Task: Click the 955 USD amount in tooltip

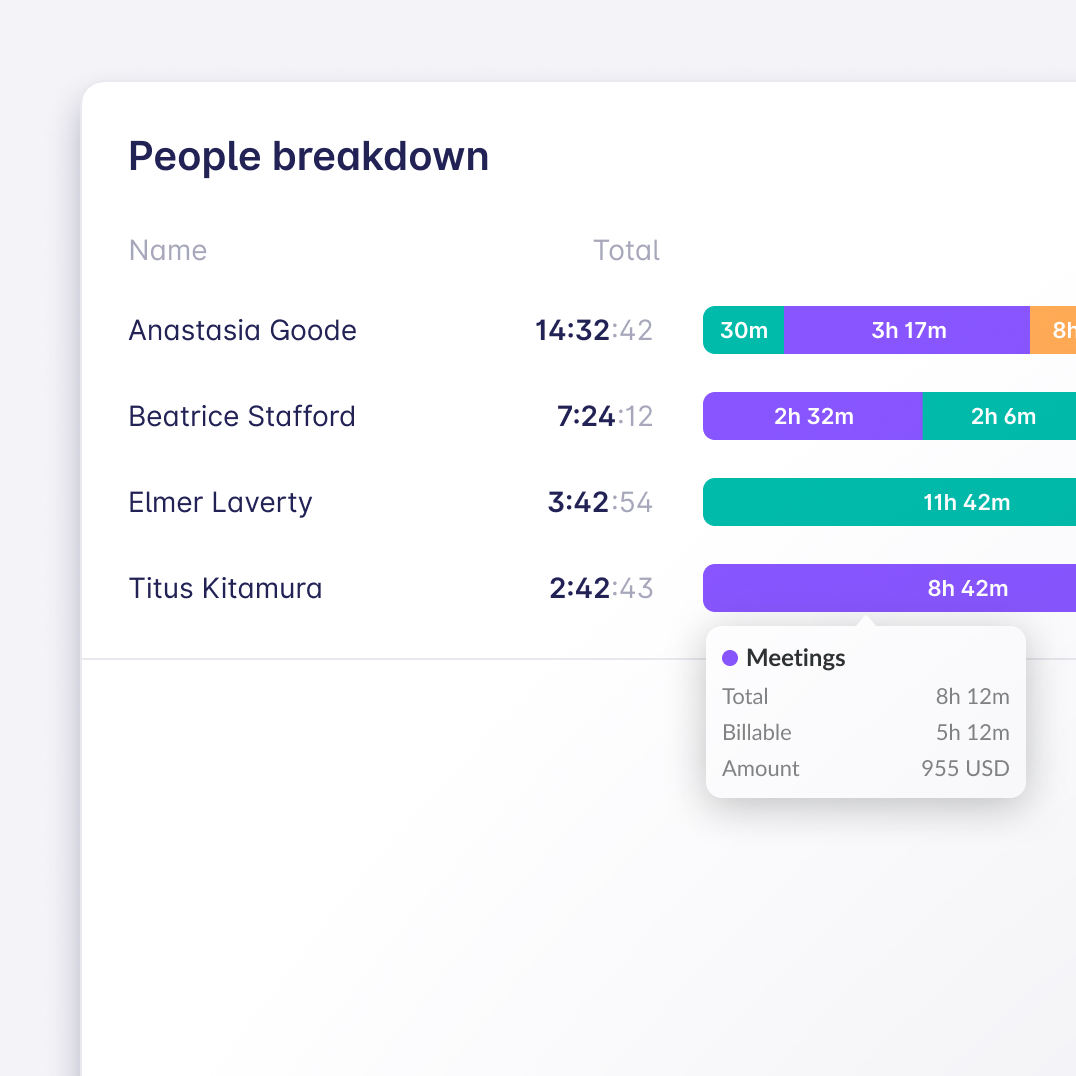Action: click(x=965, y=768)
